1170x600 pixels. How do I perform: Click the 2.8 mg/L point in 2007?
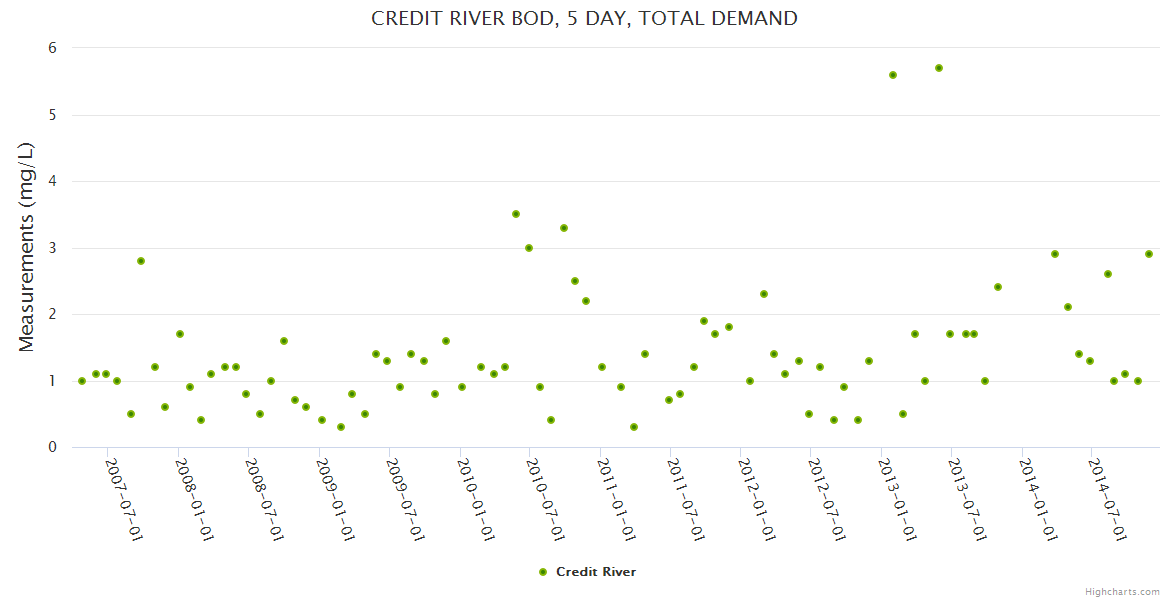(141, 261)
